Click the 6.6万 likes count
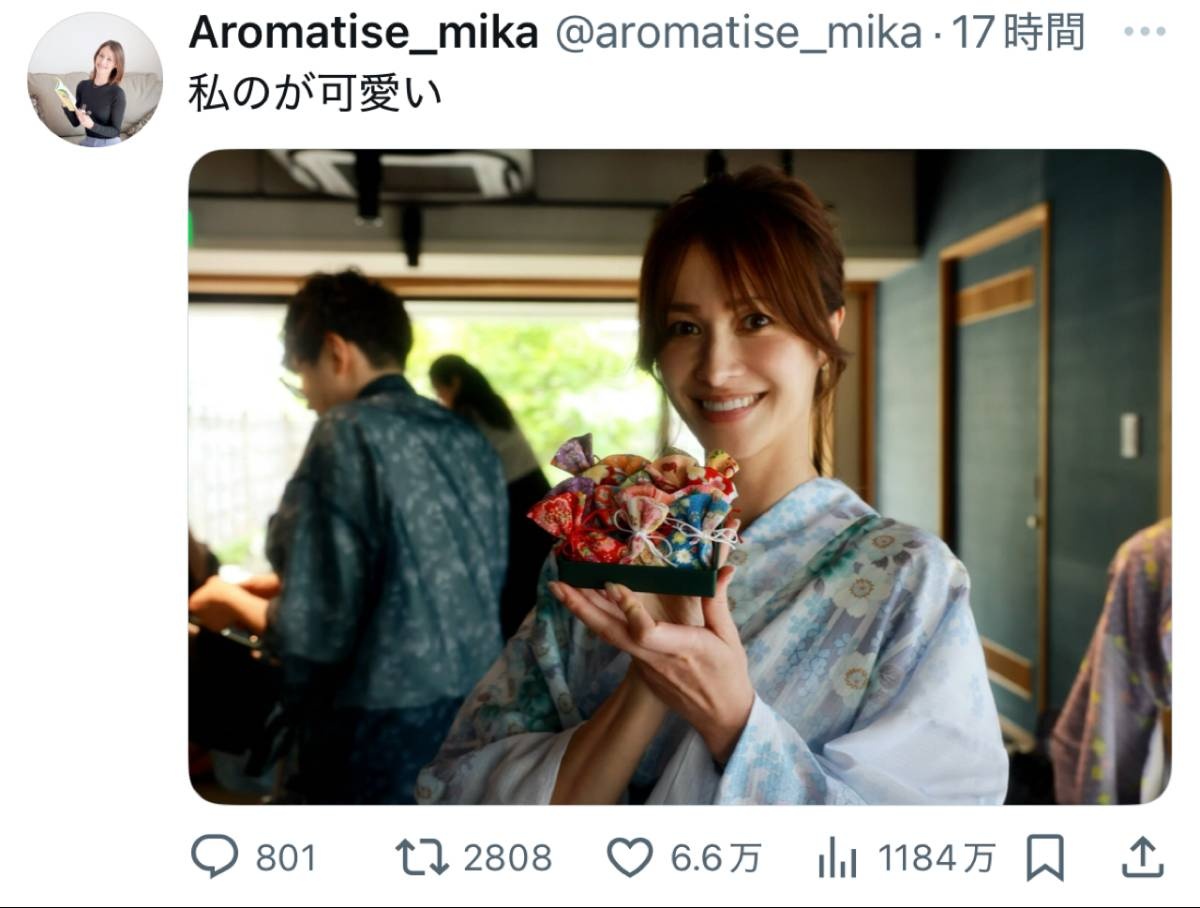The height and width of the screenshot is (908, 1200). tap(715, 858)
